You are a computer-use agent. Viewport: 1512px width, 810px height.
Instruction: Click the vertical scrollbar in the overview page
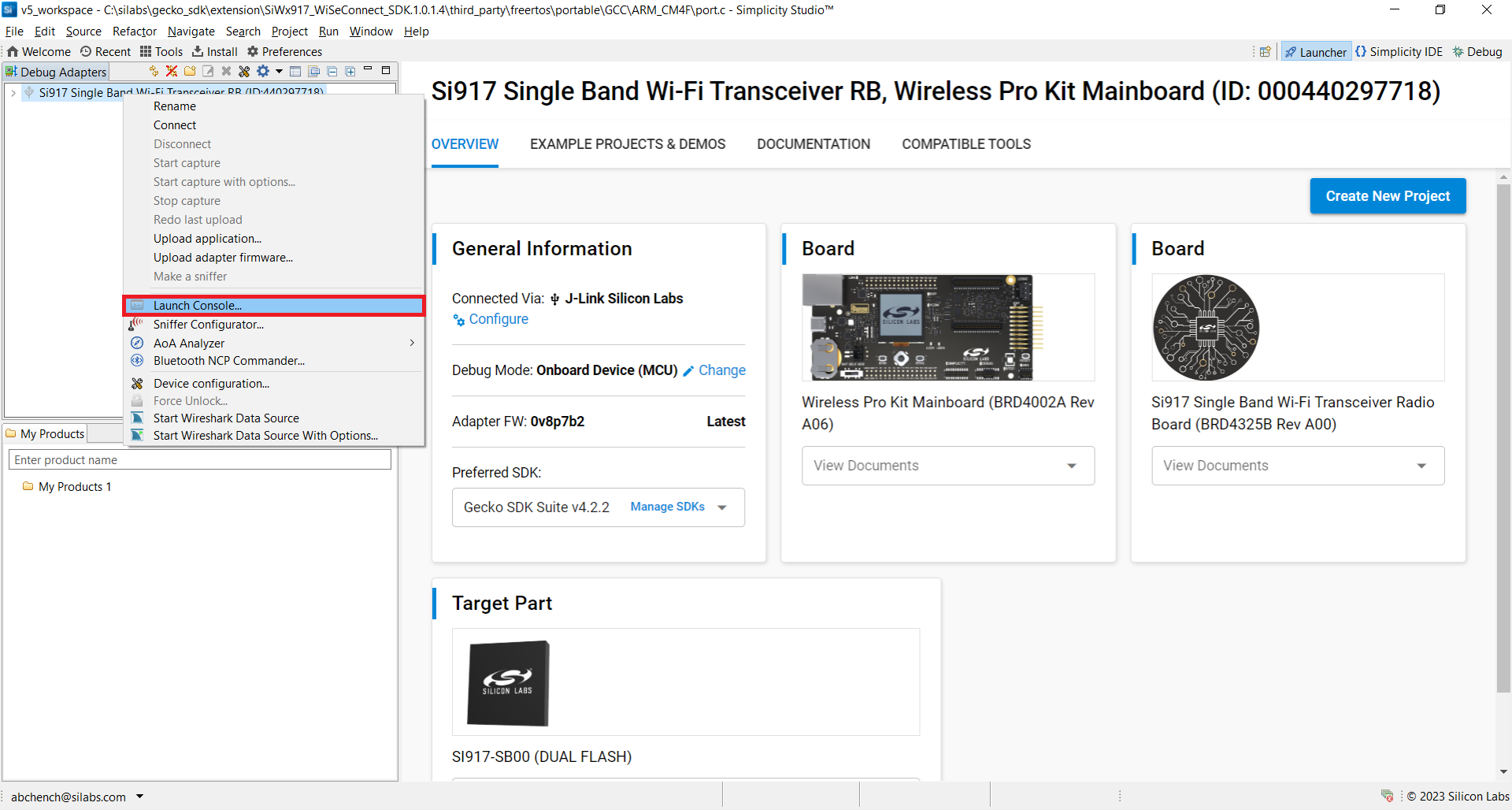[1503, 438]
